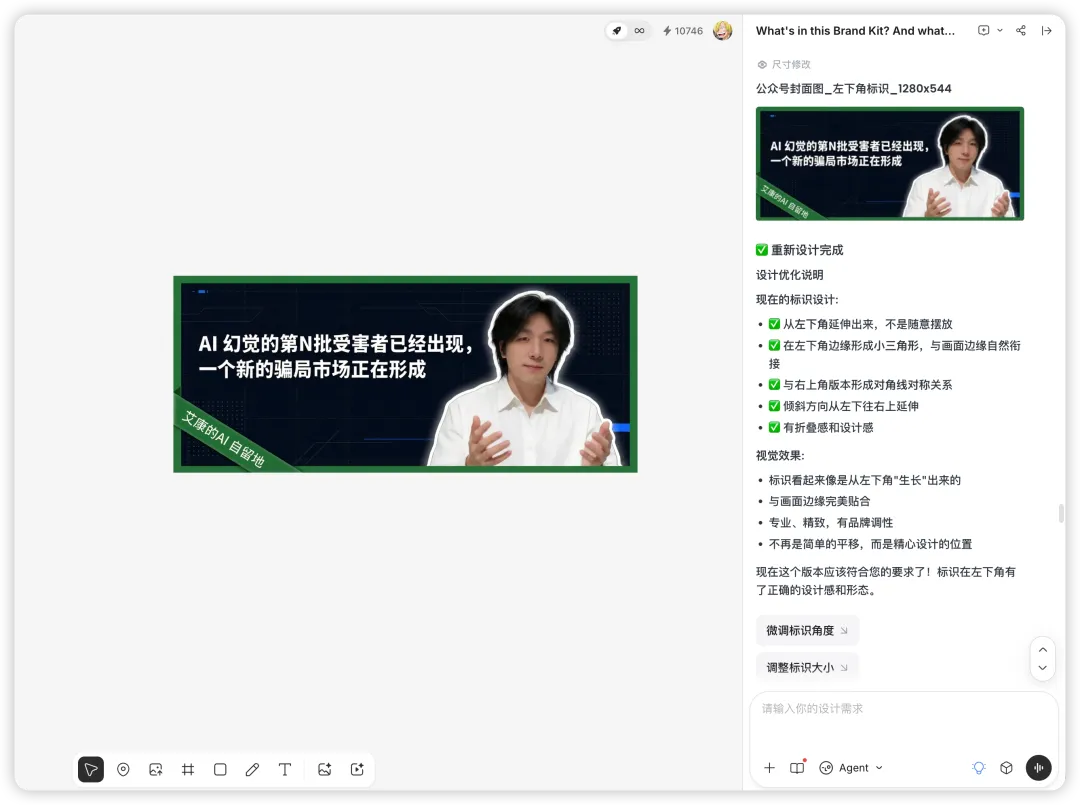The image size is (1080, 805).
Task: Toggle the infinity mode switch
Action: click(x=640, y=30)
